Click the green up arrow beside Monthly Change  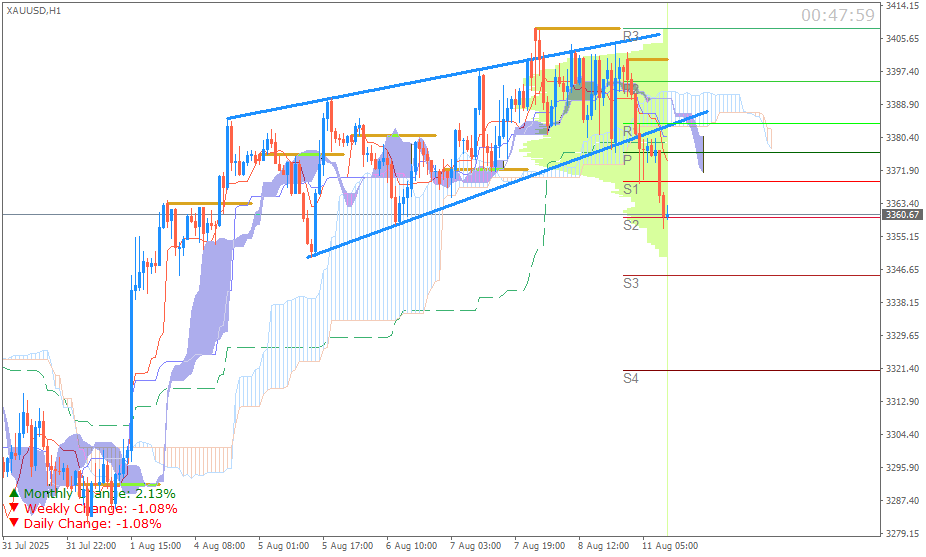tap(14, 493)
